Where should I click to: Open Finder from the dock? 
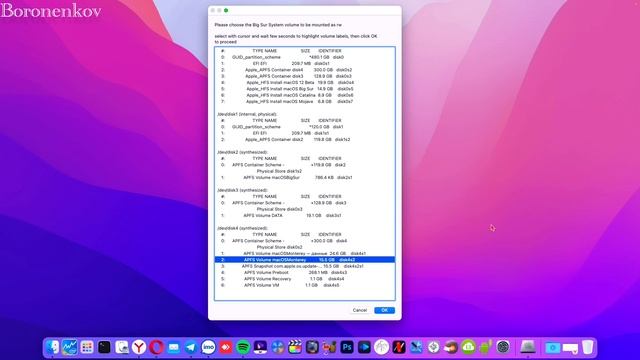point(52,347)
